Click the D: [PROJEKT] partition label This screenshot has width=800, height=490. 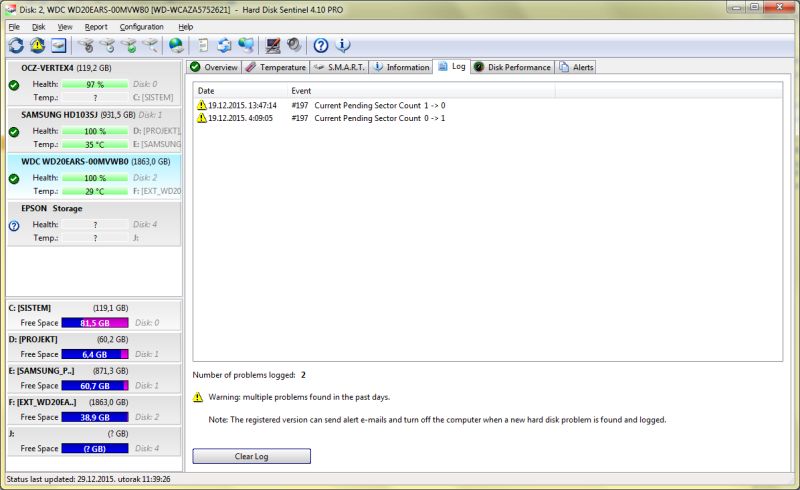33,339
